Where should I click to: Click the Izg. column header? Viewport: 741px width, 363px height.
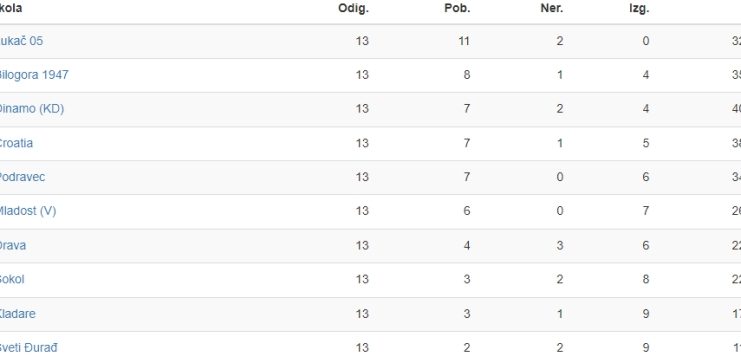[639, 9]
